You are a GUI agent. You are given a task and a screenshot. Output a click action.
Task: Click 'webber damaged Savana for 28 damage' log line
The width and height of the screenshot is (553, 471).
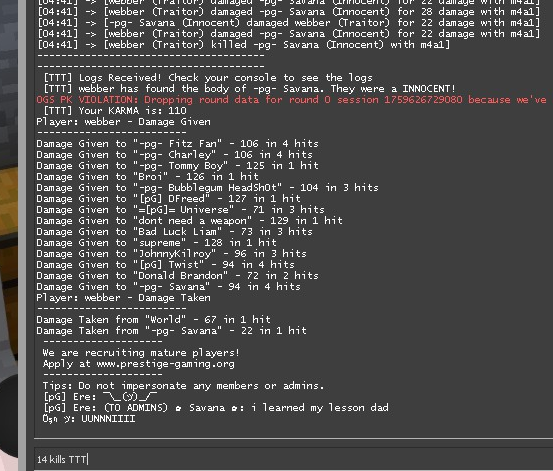[288, 12]
